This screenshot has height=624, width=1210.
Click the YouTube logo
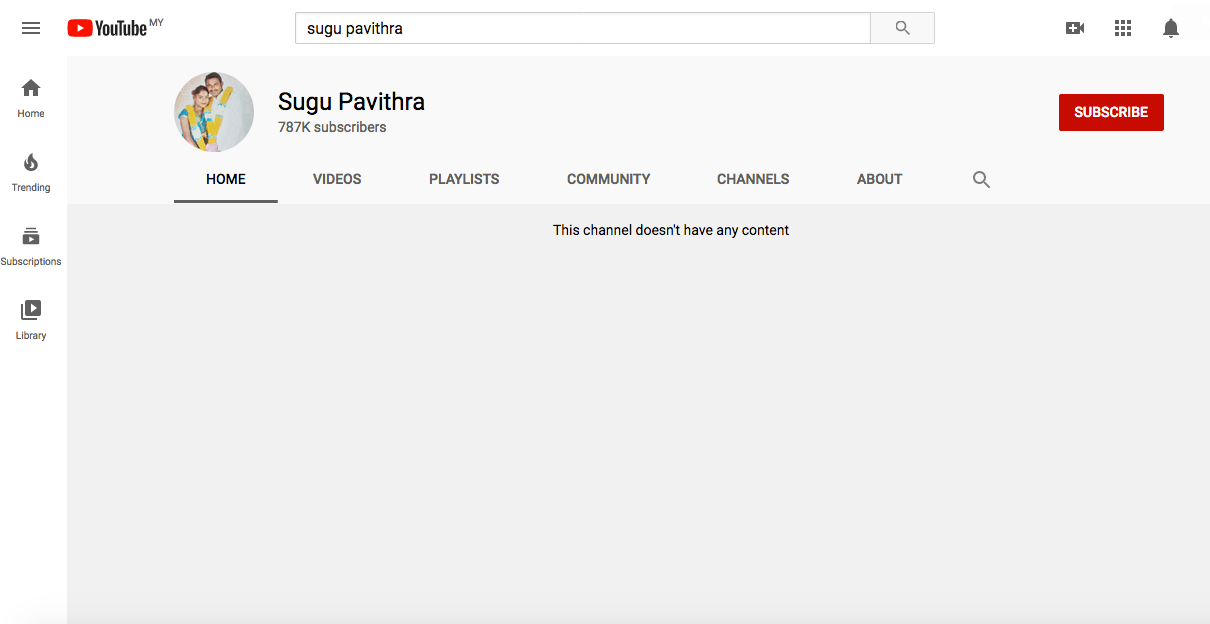pos(108,28)
